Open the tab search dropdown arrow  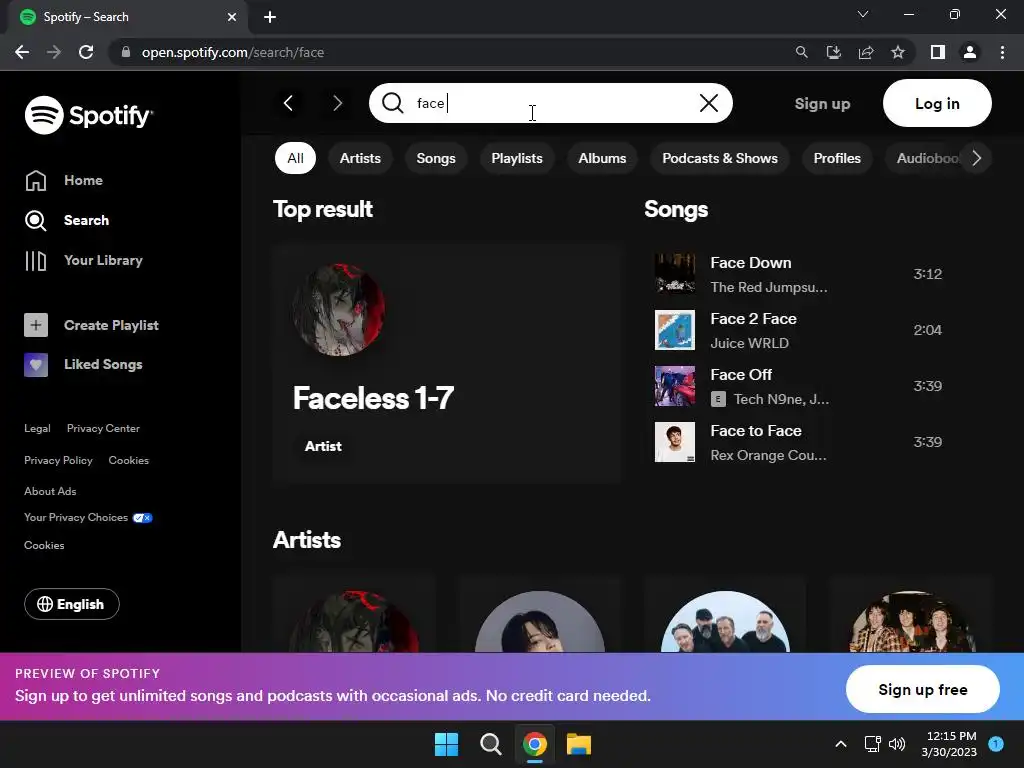pos(863,14)
